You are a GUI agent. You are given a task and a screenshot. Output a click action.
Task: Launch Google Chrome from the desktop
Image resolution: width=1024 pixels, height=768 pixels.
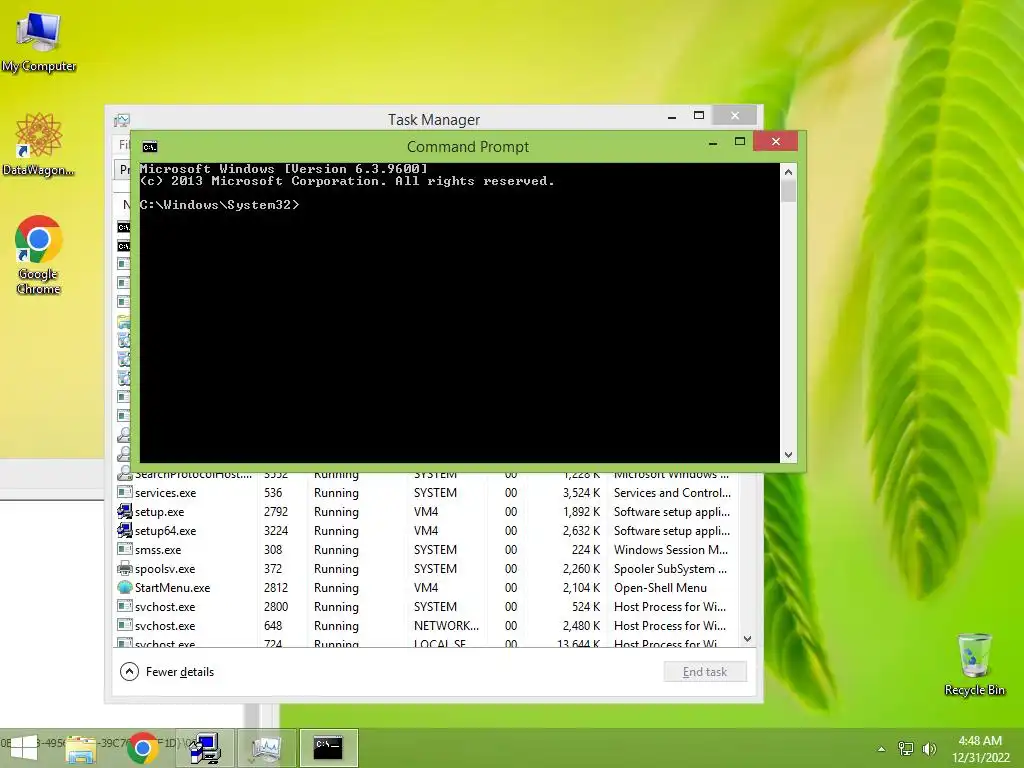pyautogui.click(x=39, y=255)
